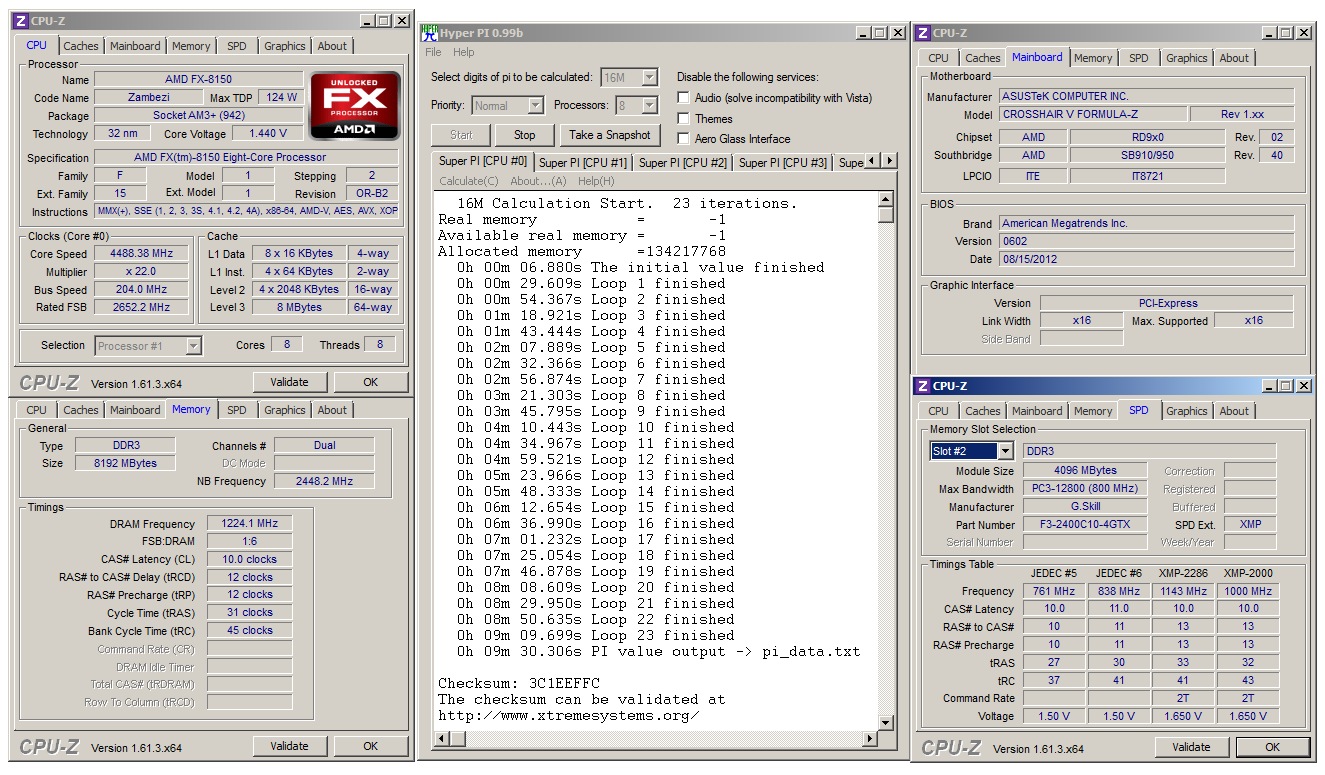Click the CPU-Z title icon in CPU window
Screen dimensions: 1325x775
pos(21,20)
